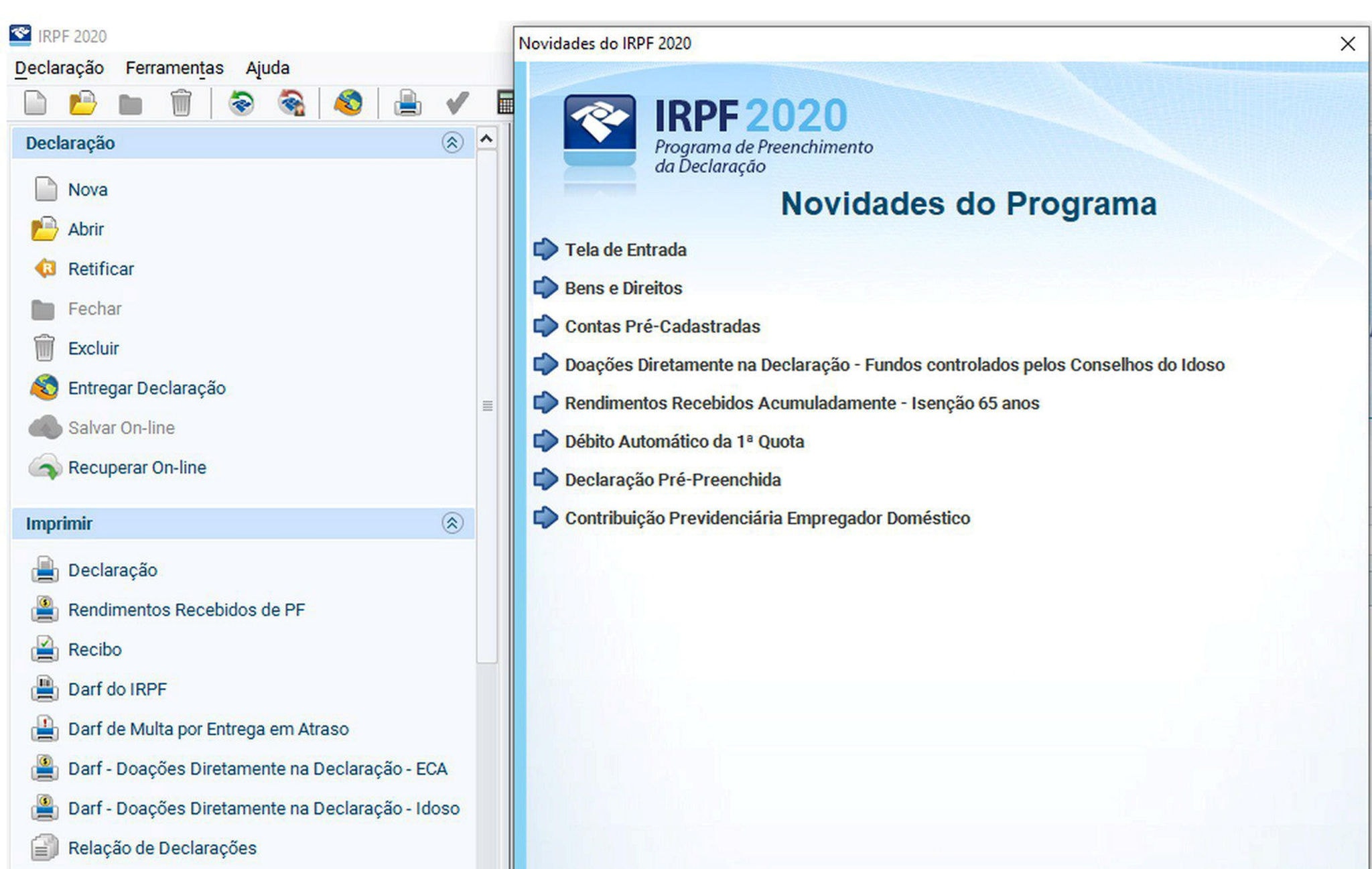Click Darf de Multa por Entrega em Atraso
The height and width of the screenshot is (869, 1372).
(x=208, y=729)
